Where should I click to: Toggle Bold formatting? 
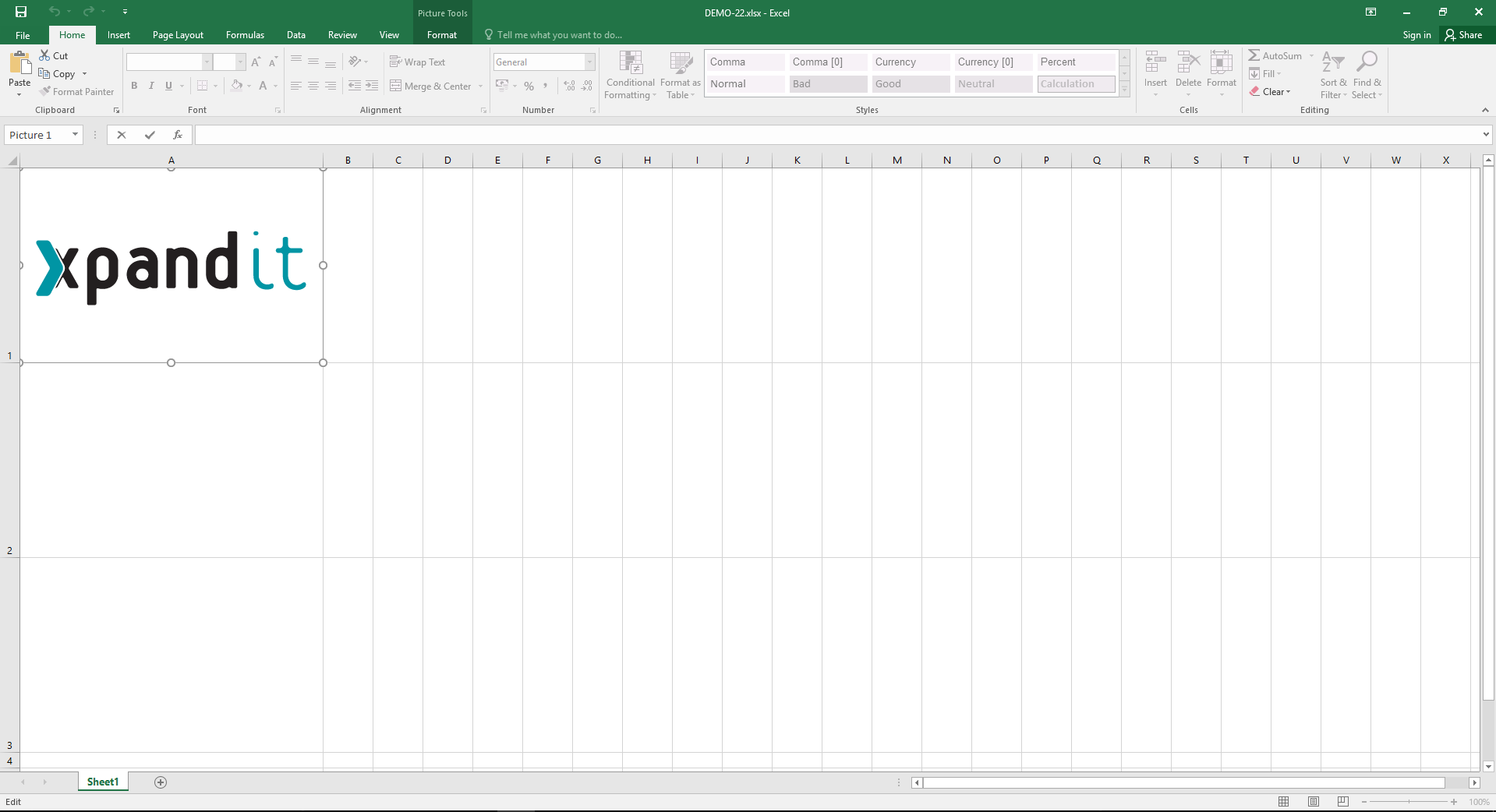pyautogui.click(x=134, y=86)
